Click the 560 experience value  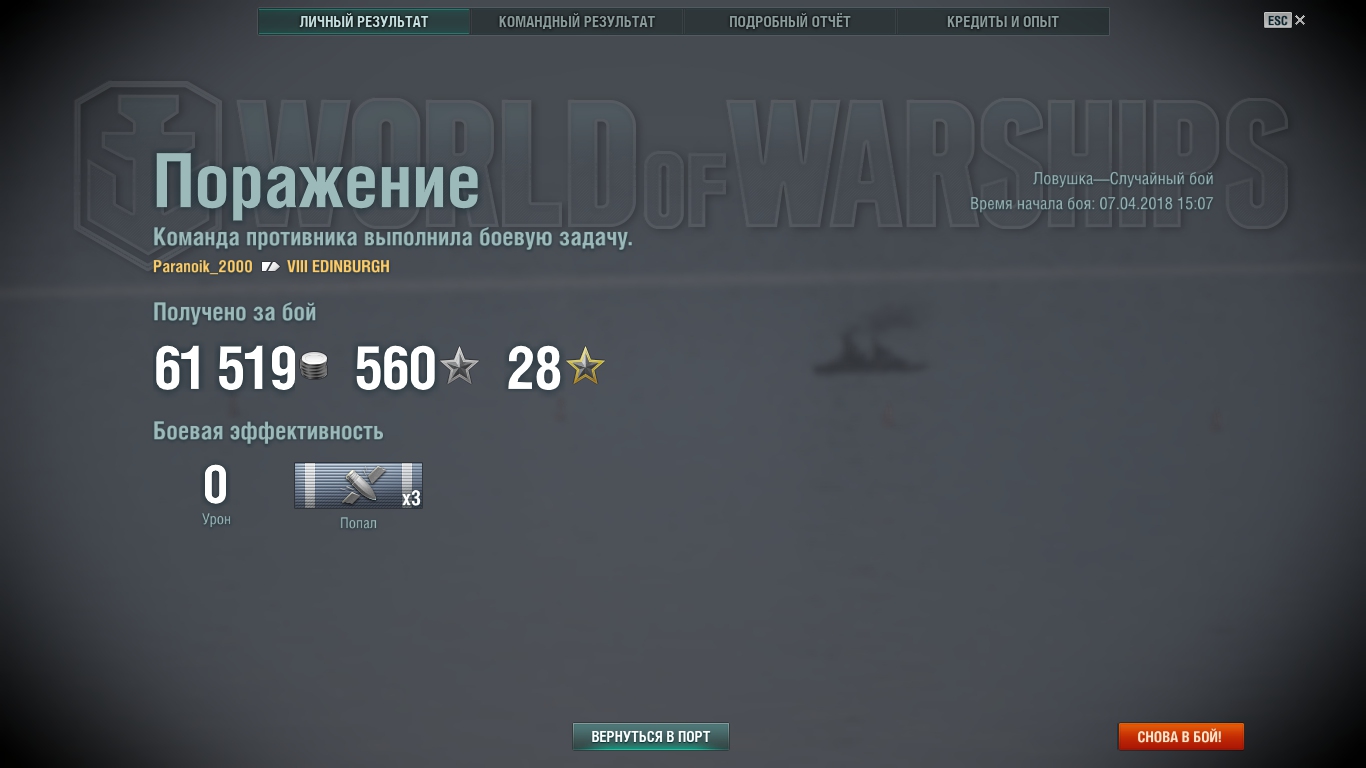tap(396, 369)
